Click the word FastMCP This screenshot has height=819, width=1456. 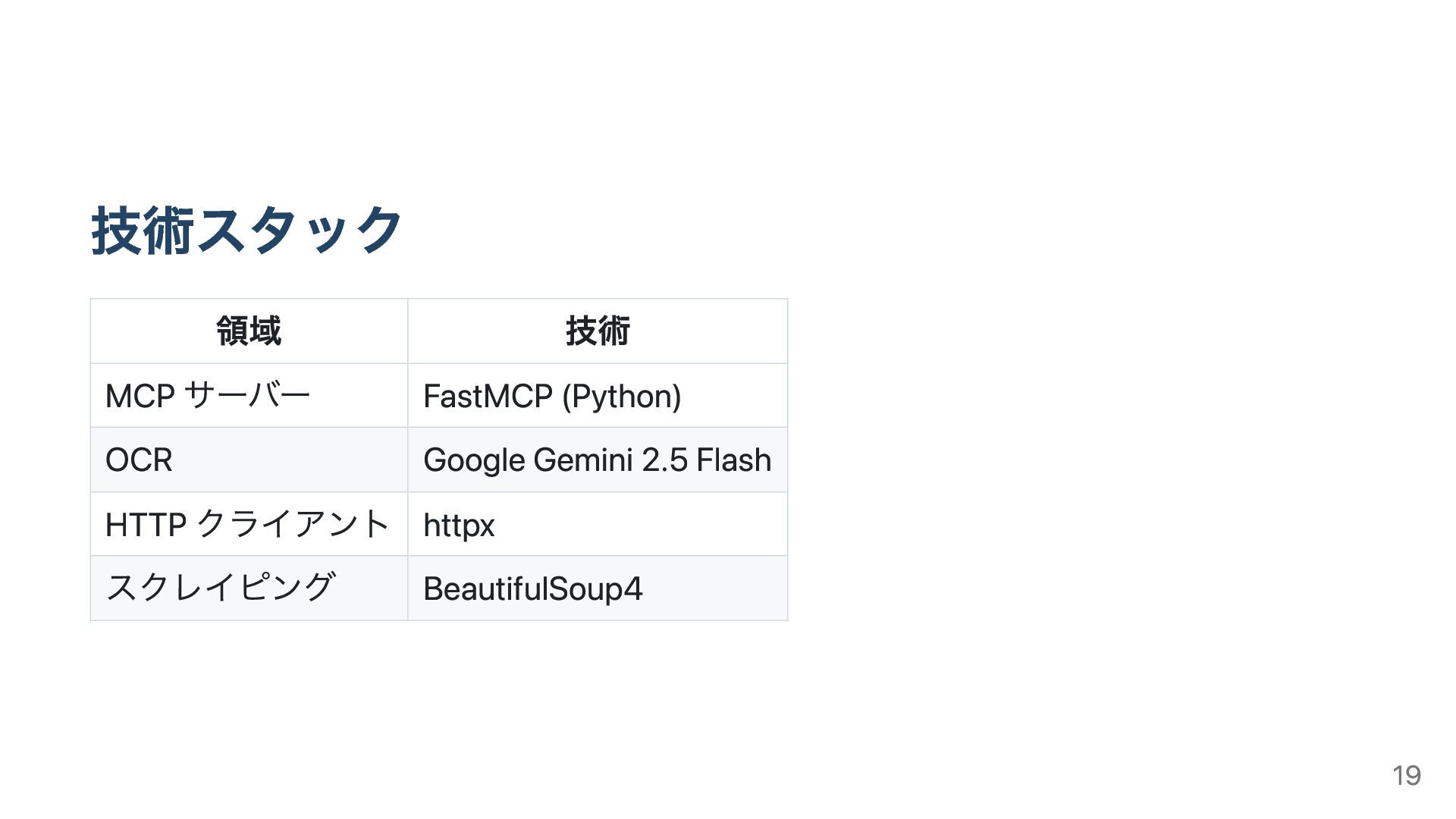tap(488, 396)
